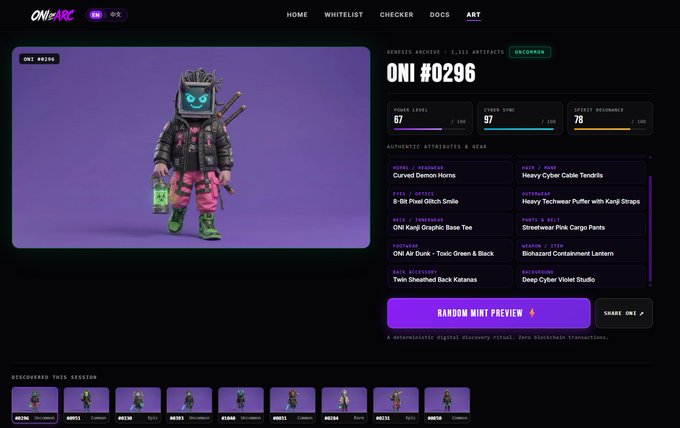Open the CHECKER page

pos(396,15)
